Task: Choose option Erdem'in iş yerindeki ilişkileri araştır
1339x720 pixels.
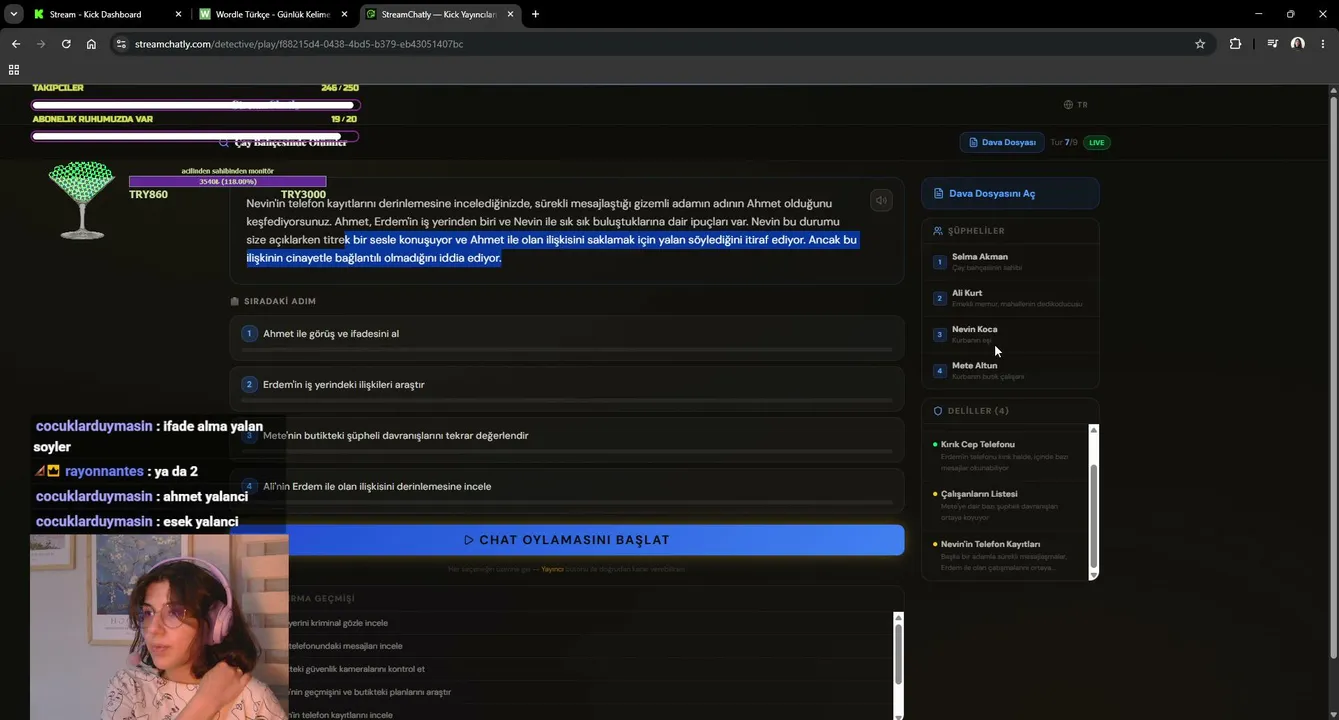Action: [x=567, y=389]
